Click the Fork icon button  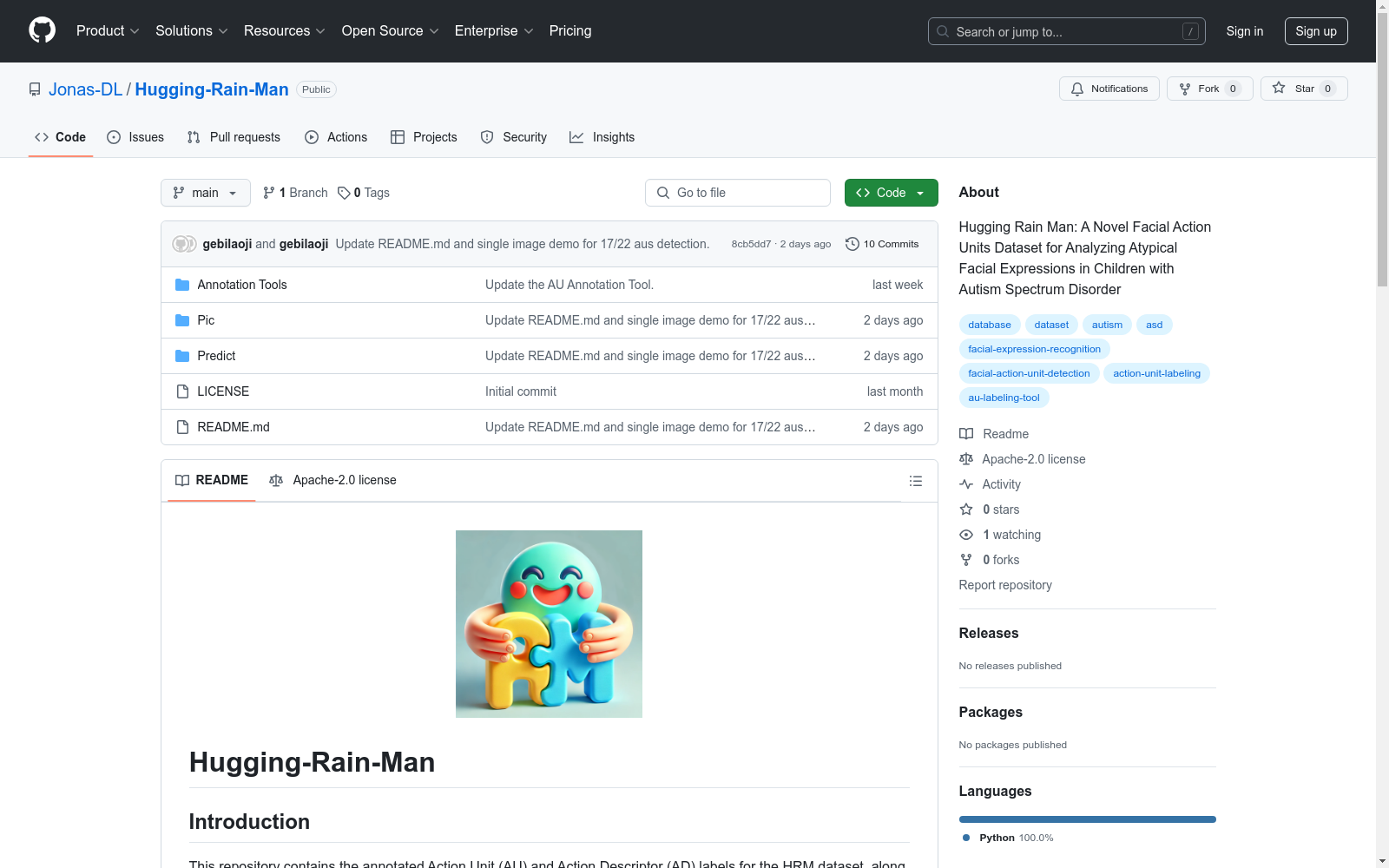(1209, 89)
